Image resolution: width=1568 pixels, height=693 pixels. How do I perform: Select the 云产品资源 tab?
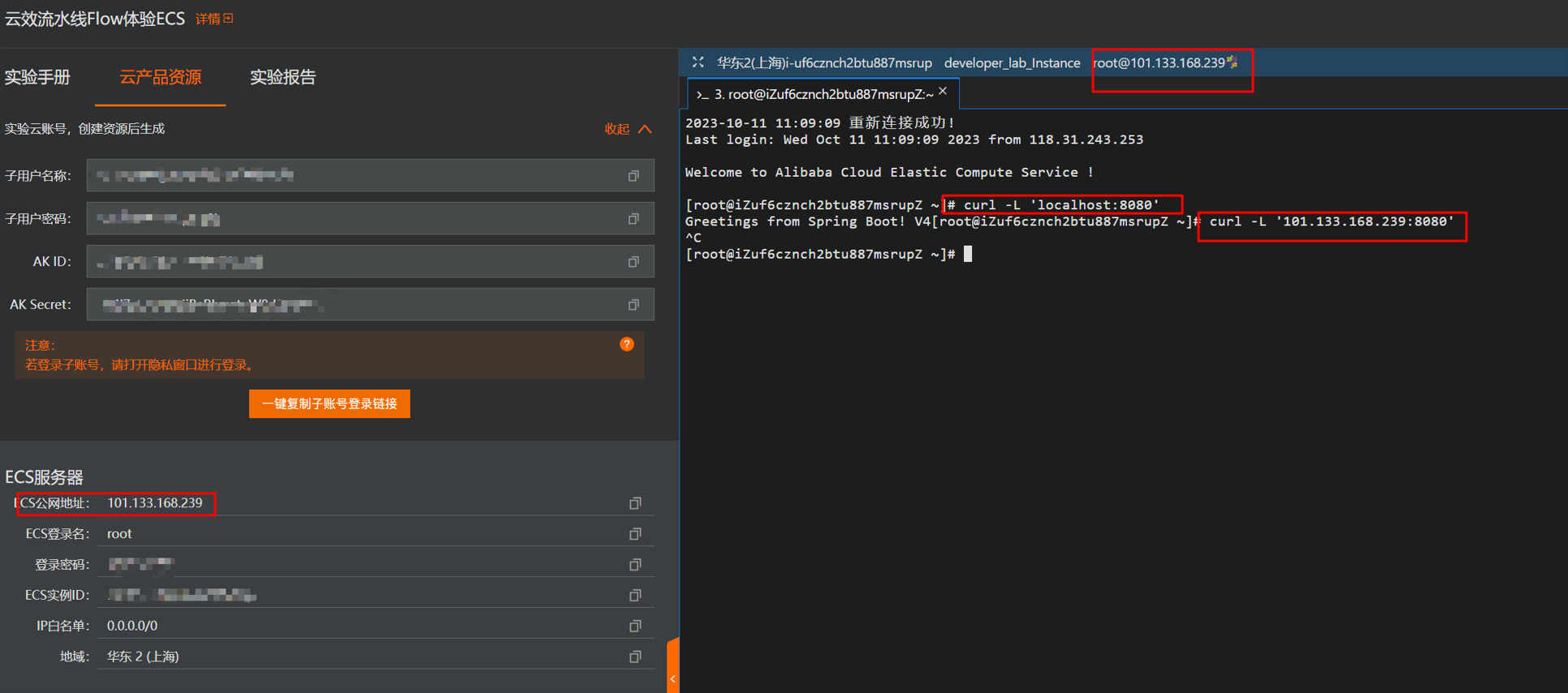(160, 77)
